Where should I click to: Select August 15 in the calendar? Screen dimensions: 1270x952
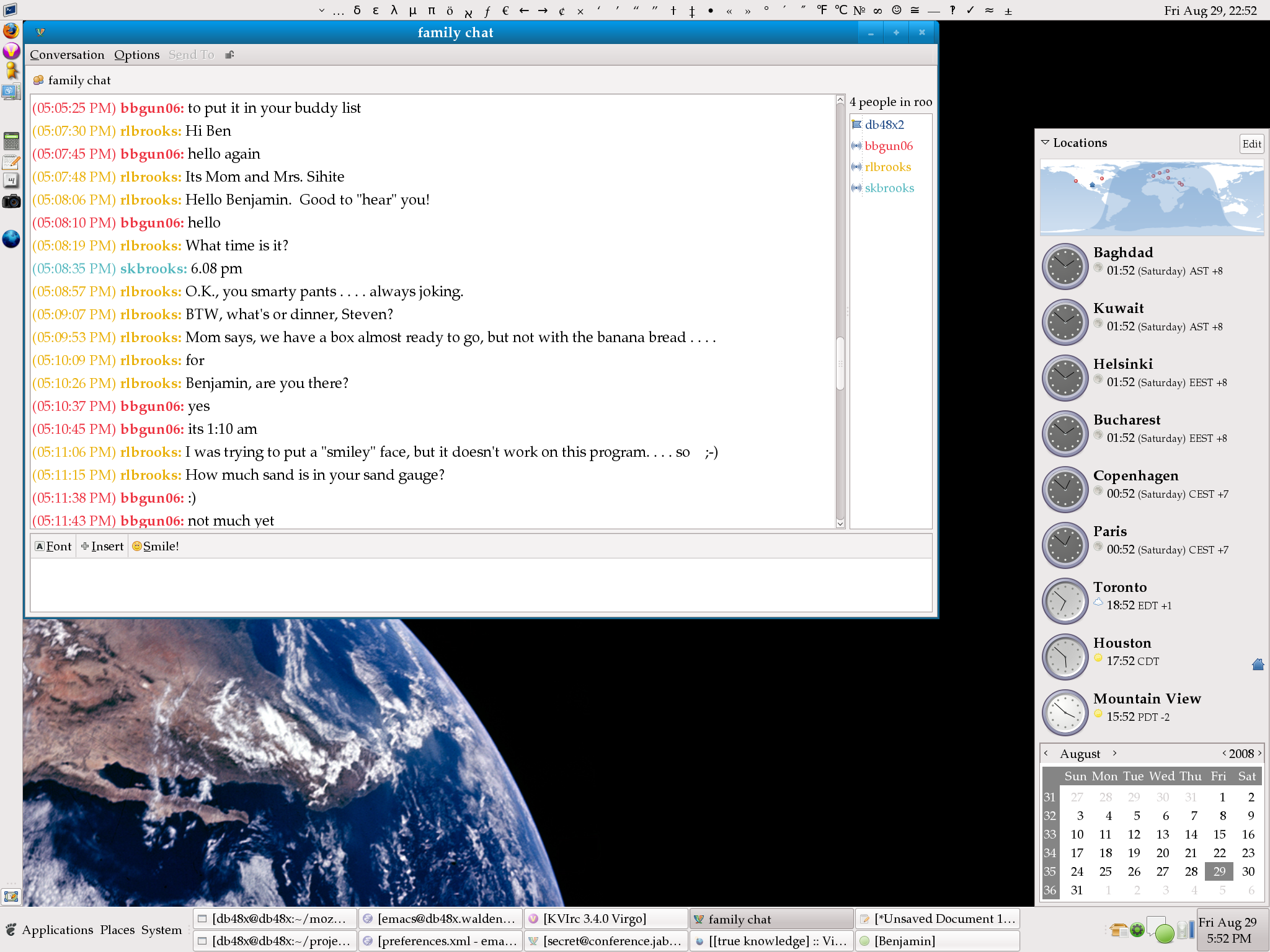pos(1219,834)
